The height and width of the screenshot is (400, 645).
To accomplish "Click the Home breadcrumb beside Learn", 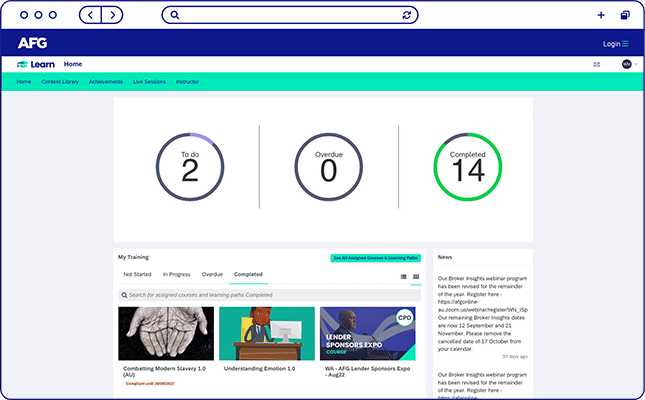I will (73, 64).
